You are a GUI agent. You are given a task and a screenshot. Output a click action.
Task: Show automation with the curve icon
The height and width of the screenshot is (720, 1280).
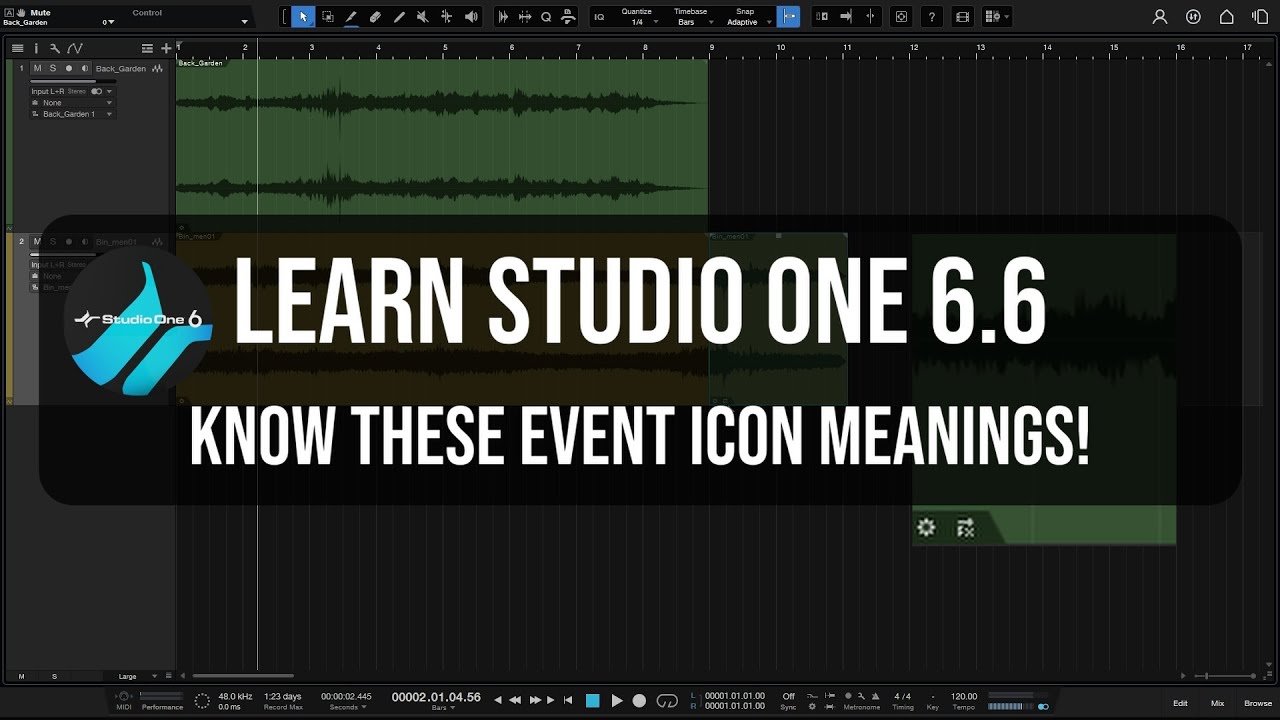point(75,48)
